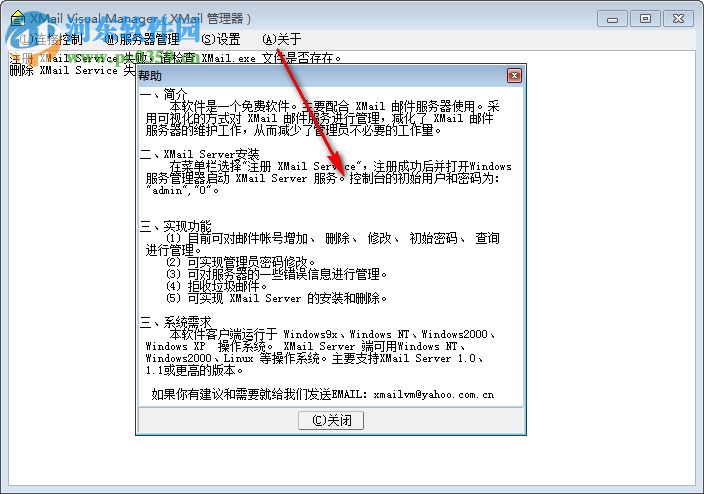Open the 连接控制 menu
The height and width of the screenshot is (494, 704).
[x=52, y=40]
